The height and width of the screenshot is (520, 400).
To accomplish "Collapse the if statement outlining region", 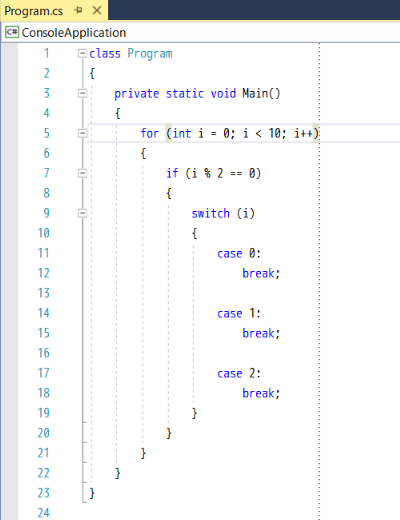I will 82,173.
